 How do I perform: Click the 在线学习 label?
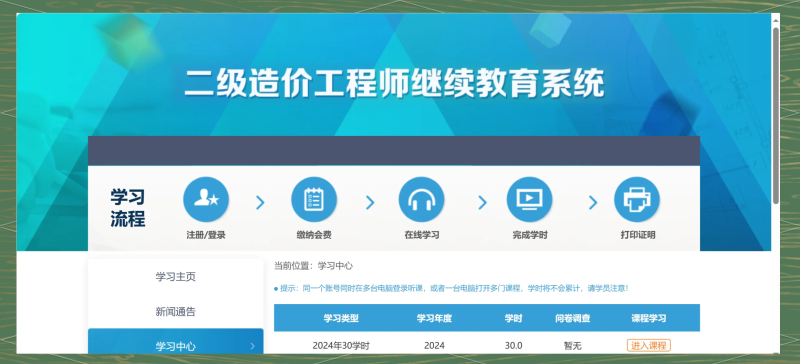pos(421,235)
